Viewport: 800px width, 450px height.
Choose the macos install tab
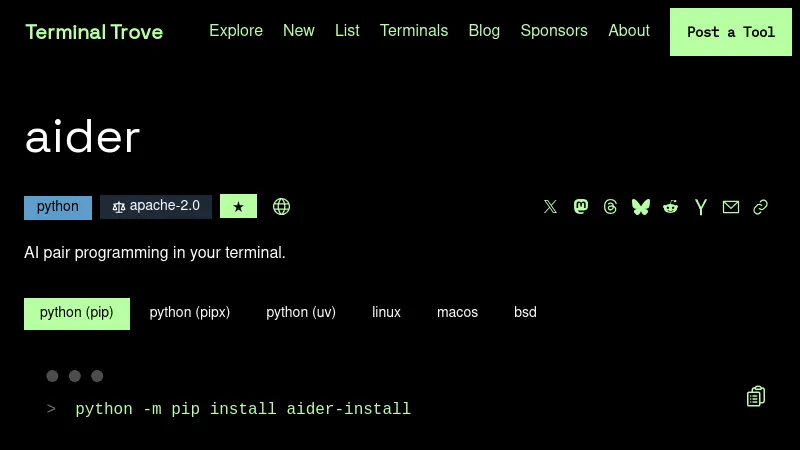[x=457, y=313]
